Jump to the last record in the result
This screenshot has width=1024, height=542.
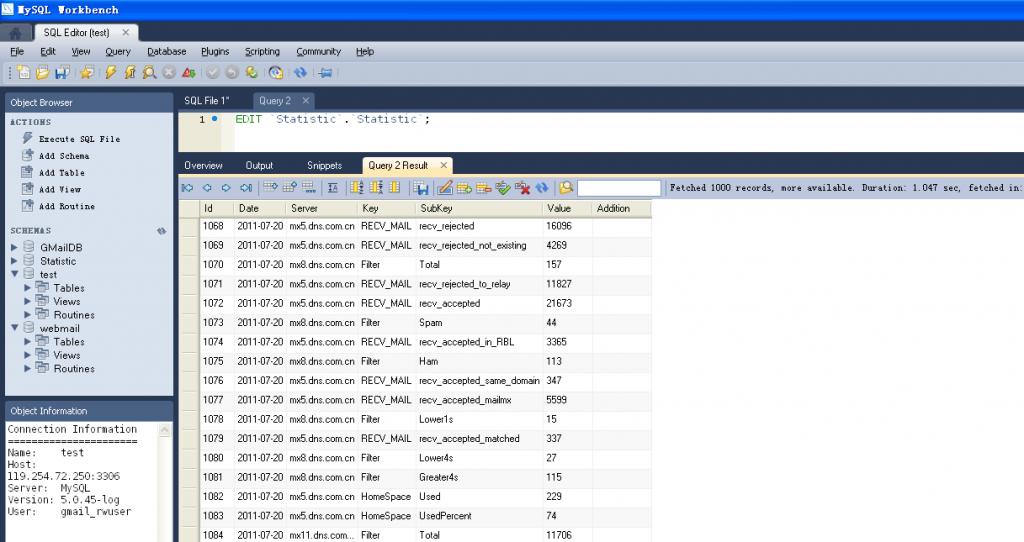pyautogui.click(x=246, y=188)
